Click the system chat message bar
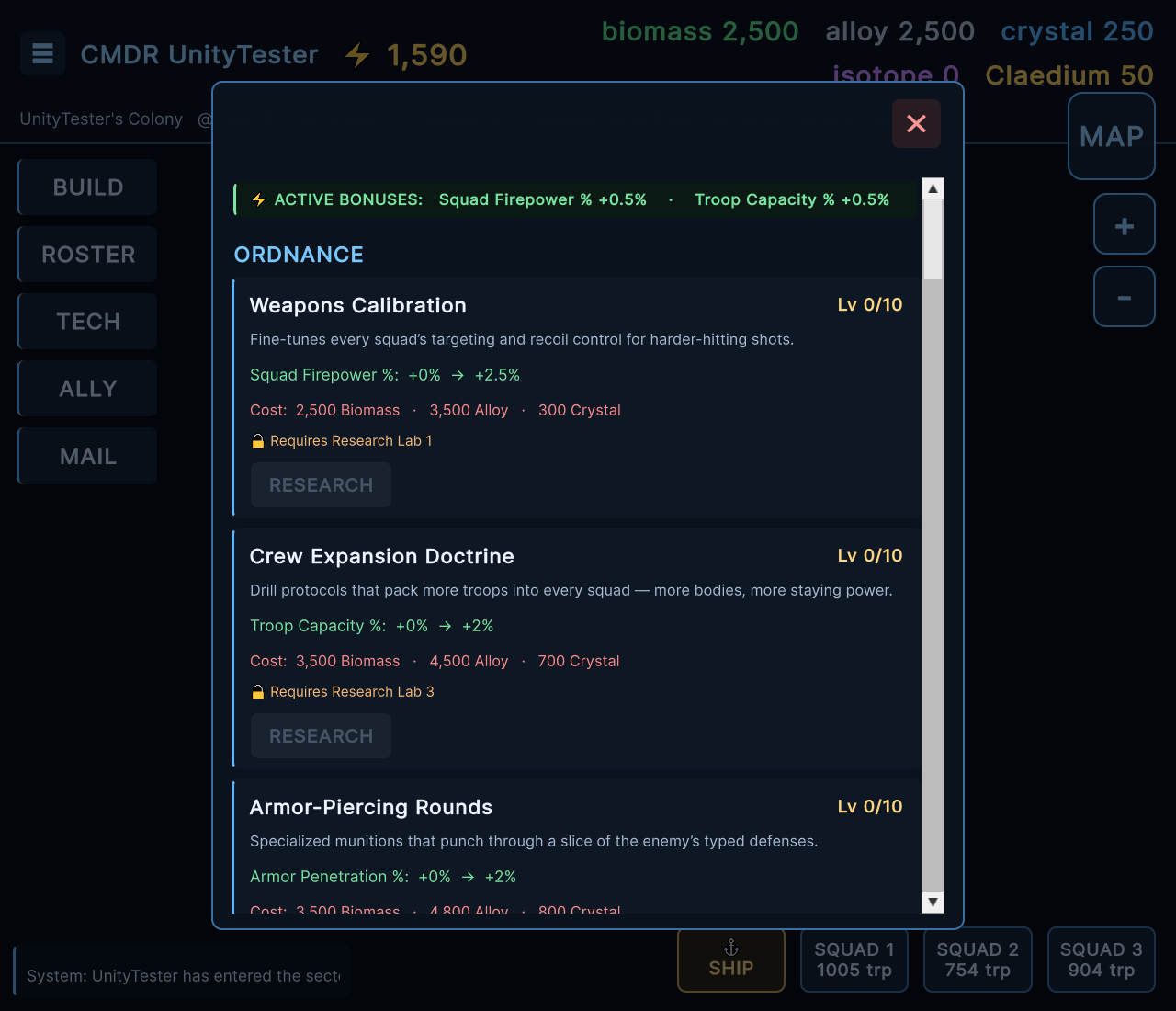Screen dimensions: 1176x1011 182,971
